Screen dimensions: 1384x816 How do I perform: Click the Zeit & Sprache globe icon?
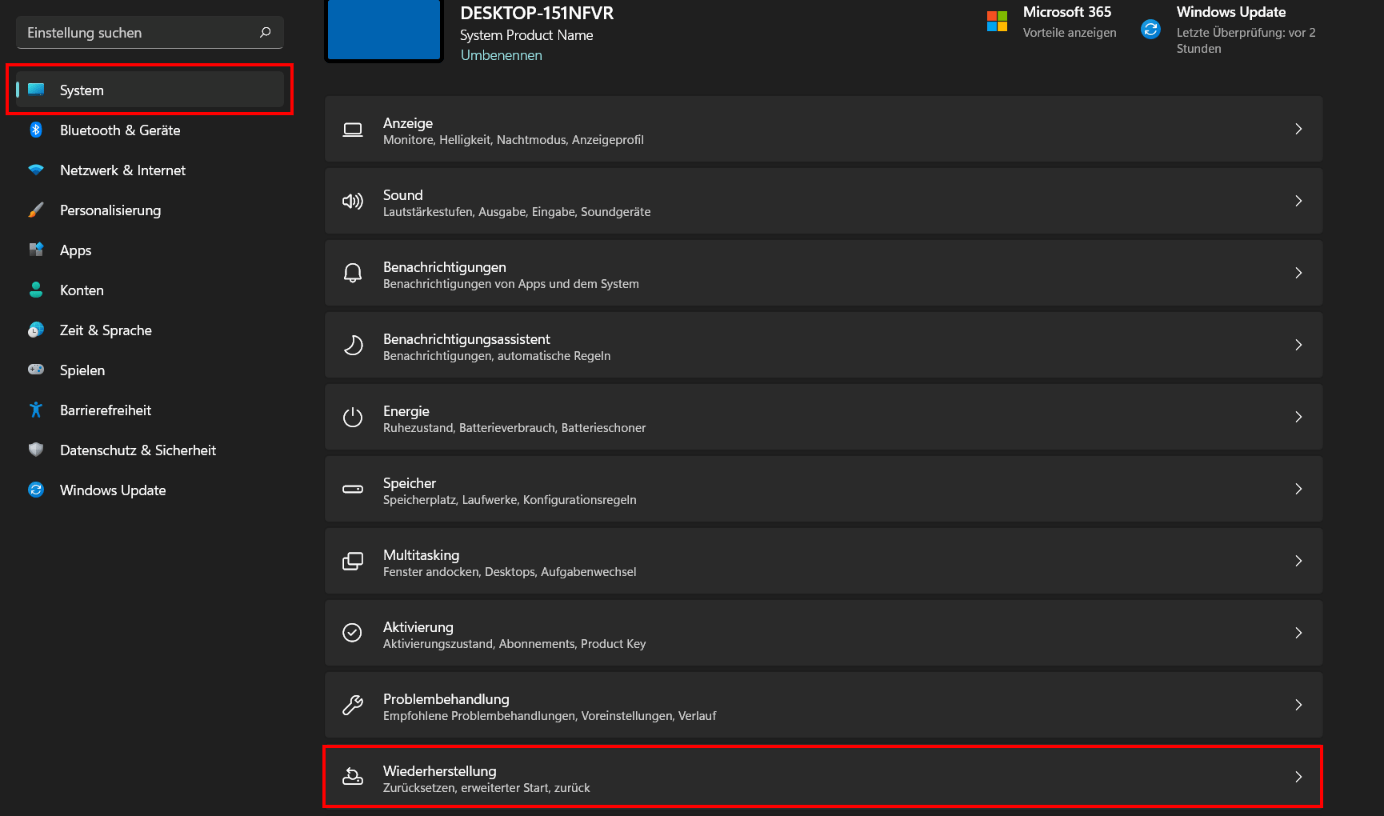click(36, 330)
